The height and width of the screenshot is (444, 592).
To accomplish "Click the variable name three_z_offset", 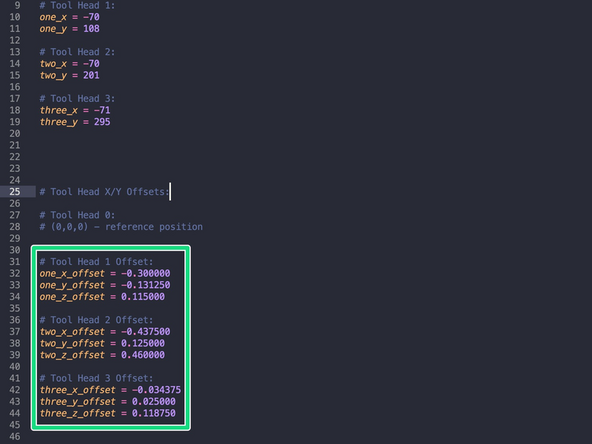I will point(78,413).
